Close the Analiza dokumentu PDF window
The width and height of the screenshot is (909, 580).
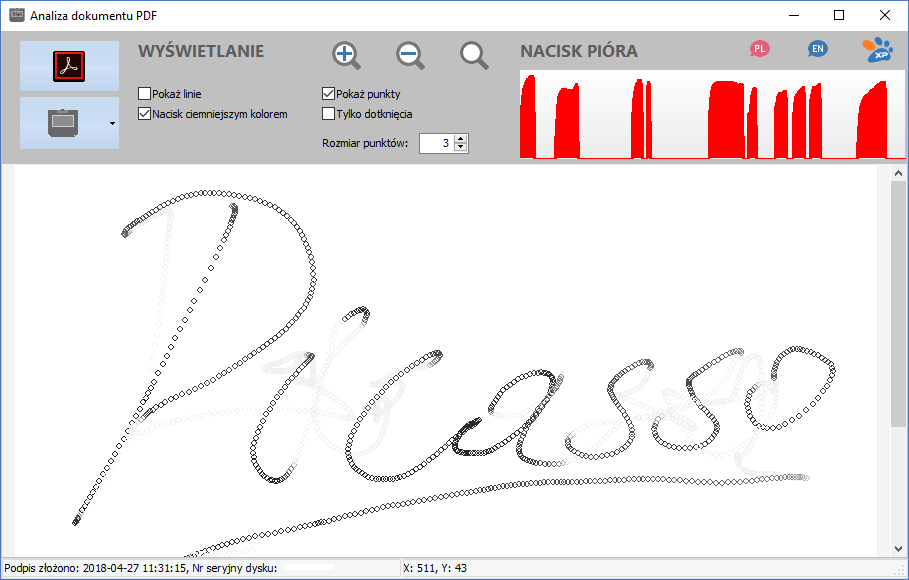coord(885,15)
